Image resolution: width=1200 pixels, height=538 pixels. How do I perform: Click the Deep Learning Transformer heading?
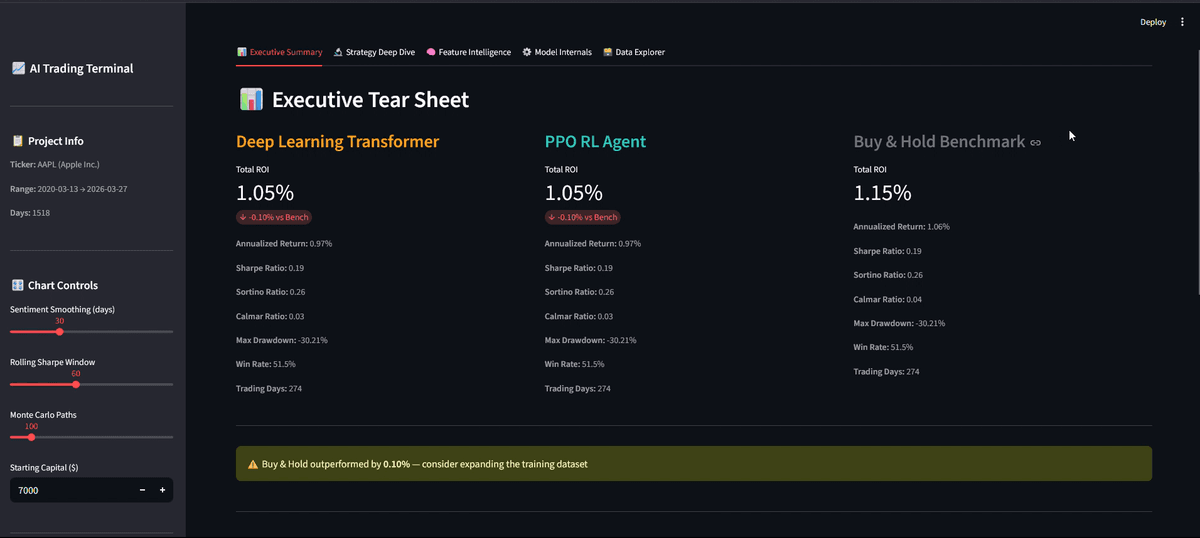[x=337, y=142]
